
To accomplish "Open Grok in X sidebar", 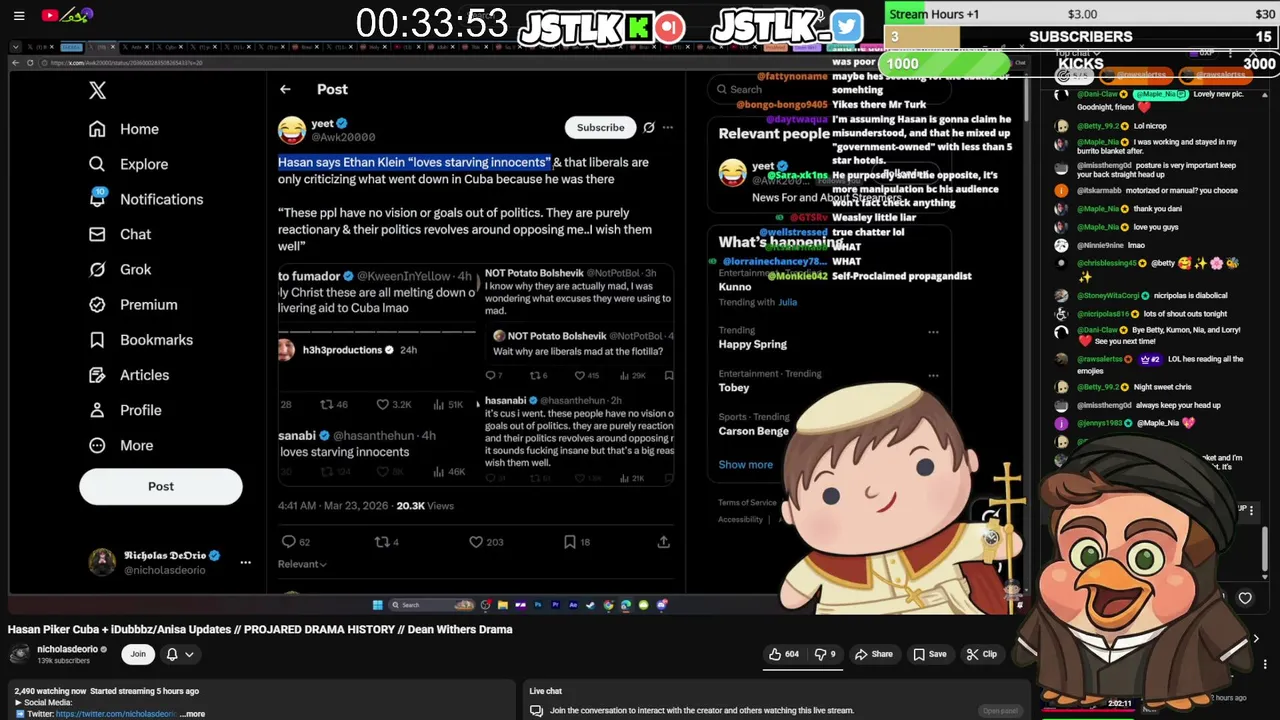I will [120, 269].
